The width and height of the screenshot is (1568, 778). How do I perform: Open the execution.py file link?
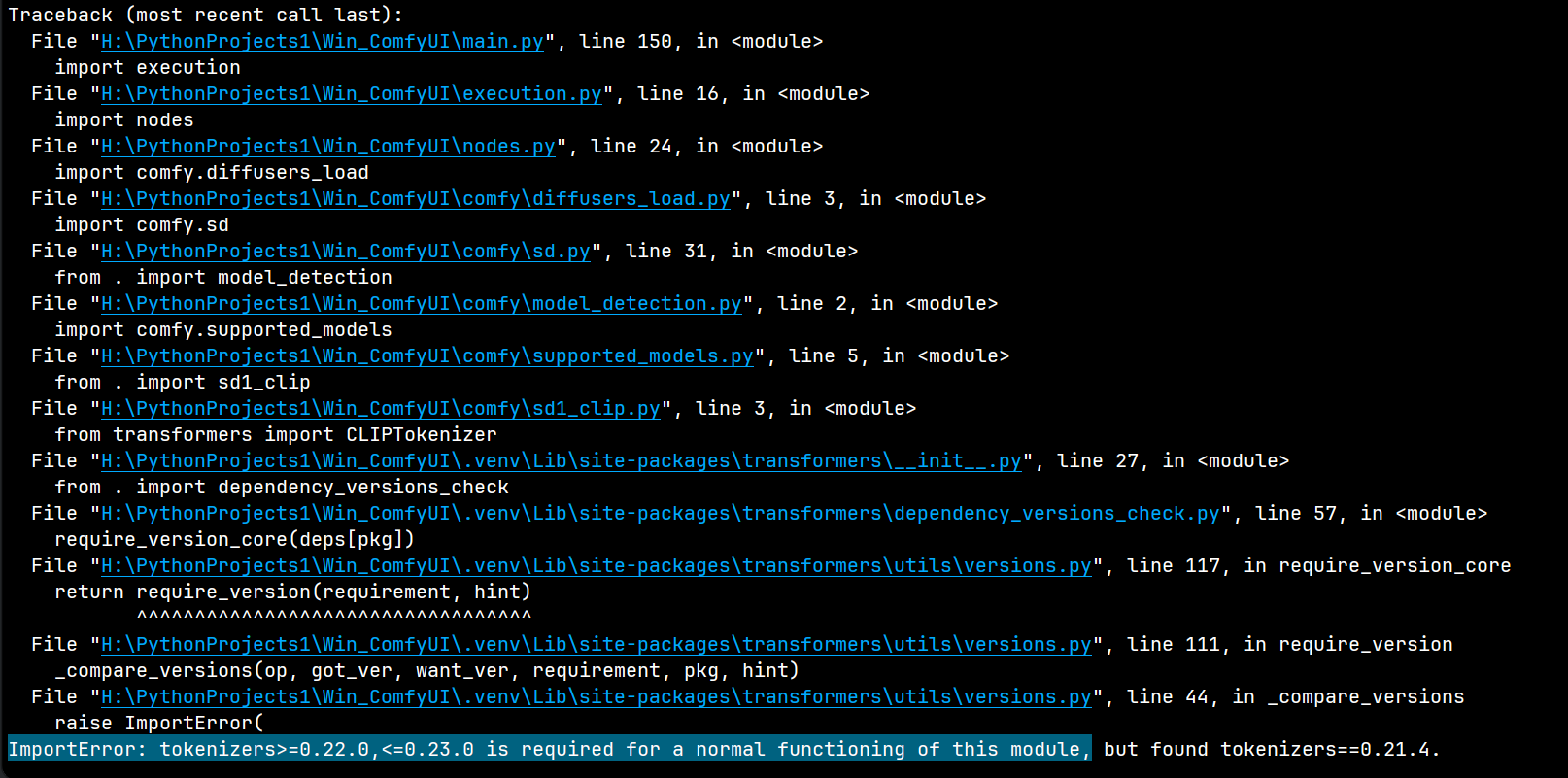pos(352,94)
